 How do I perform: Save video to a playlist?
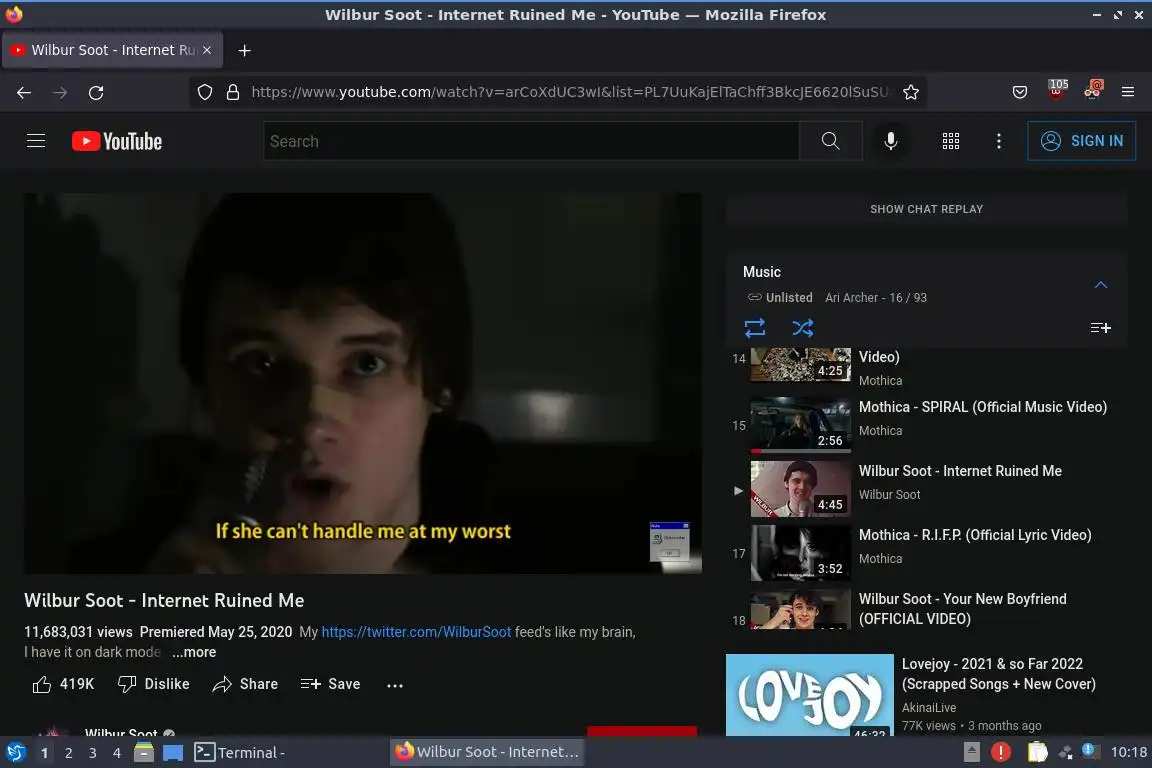331,684
